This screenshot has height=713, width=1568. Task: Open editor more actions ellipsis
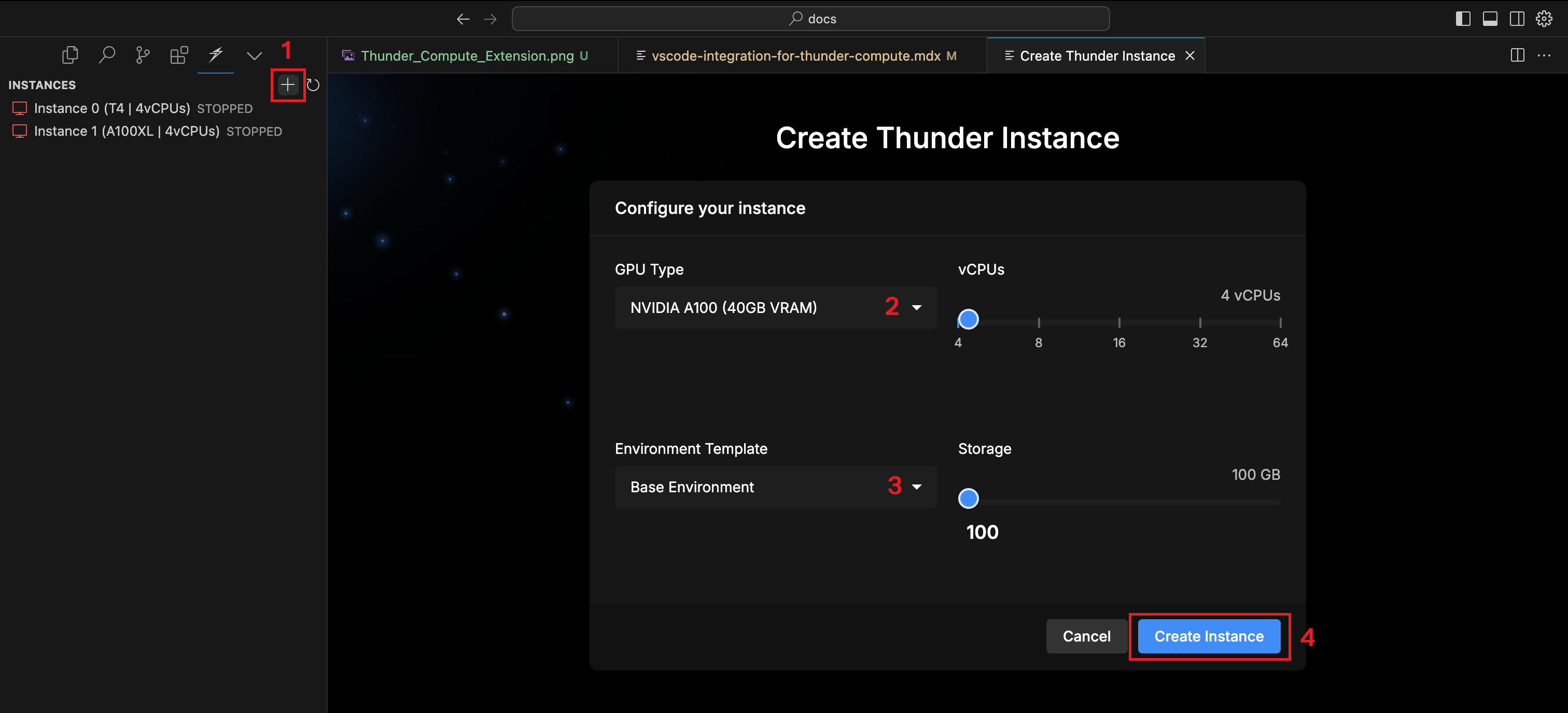coord(1544,55)
